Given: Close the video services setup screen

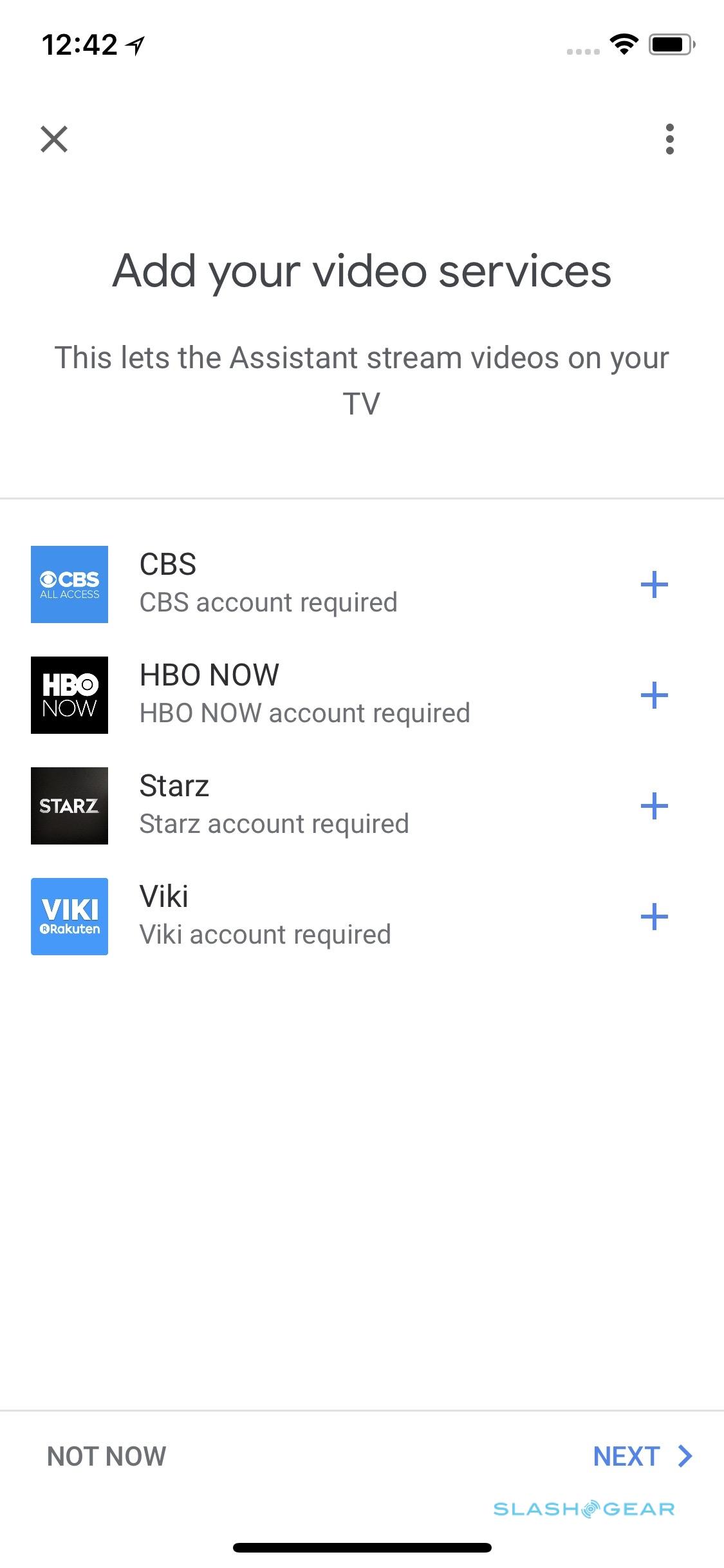Looking at the screenshot, I should click(x=54, y=139).
